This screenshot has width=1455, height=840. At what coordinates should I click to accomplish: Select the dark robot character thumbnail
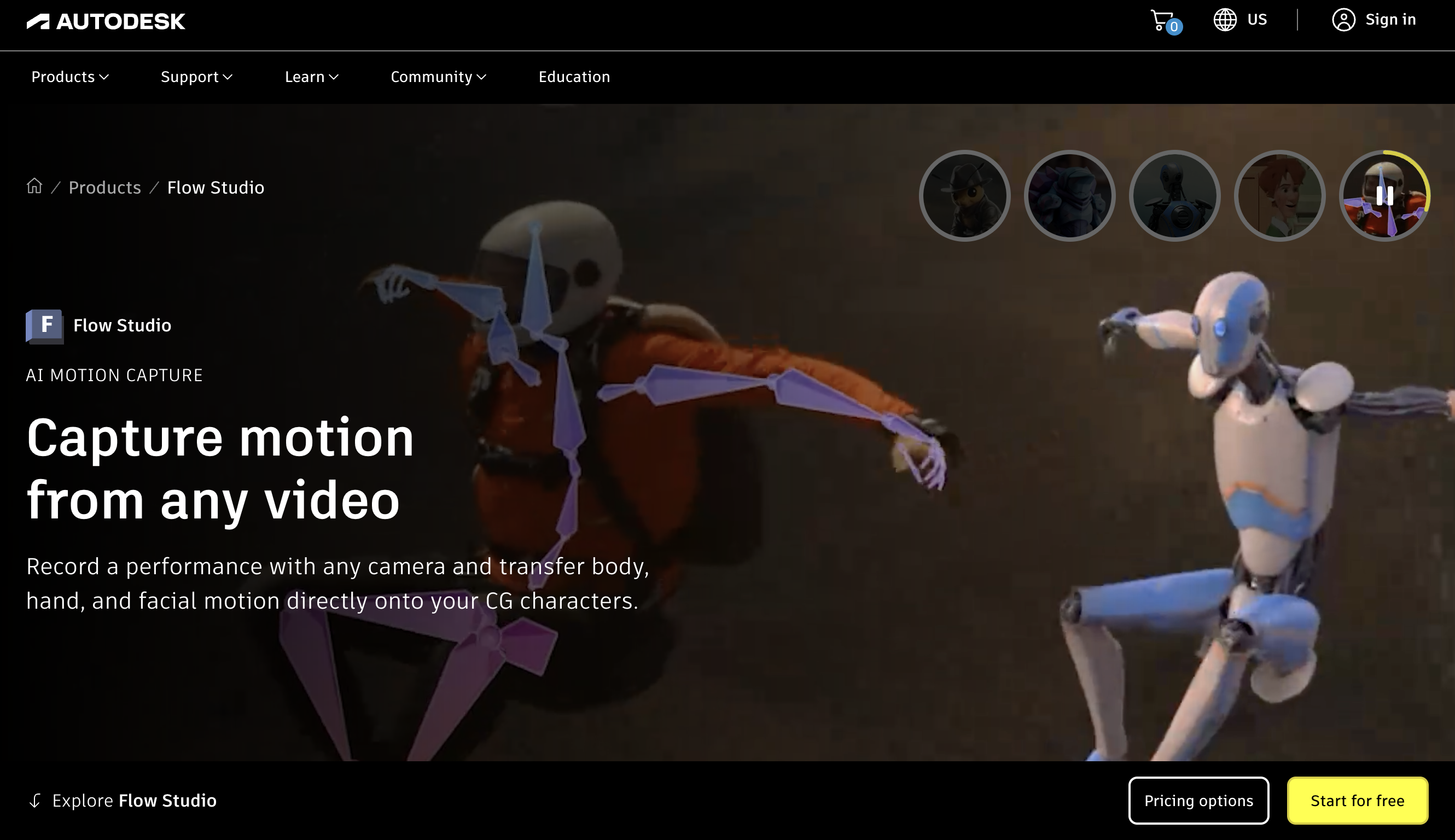(1174, 196)
